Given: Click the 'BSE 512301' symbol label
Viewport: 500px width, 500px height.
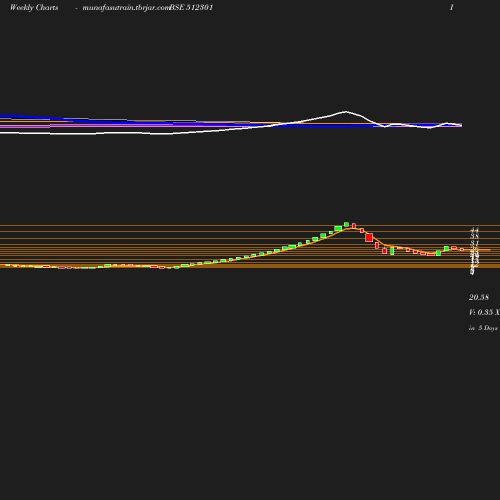Looking at the screenshot, I should [x=191, y=8].
